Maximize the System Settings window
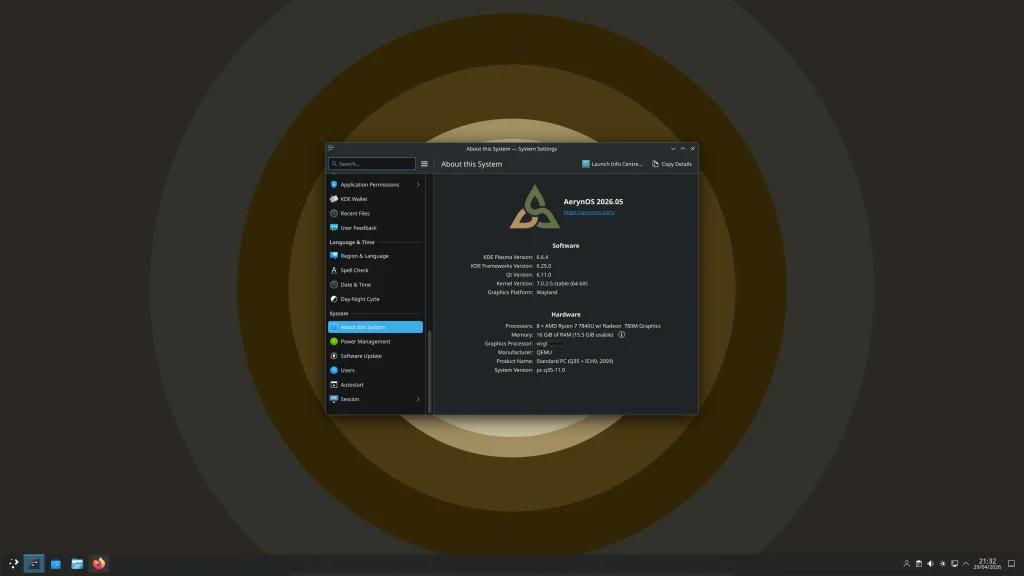The image size is (1024, 576). [683, 148]
